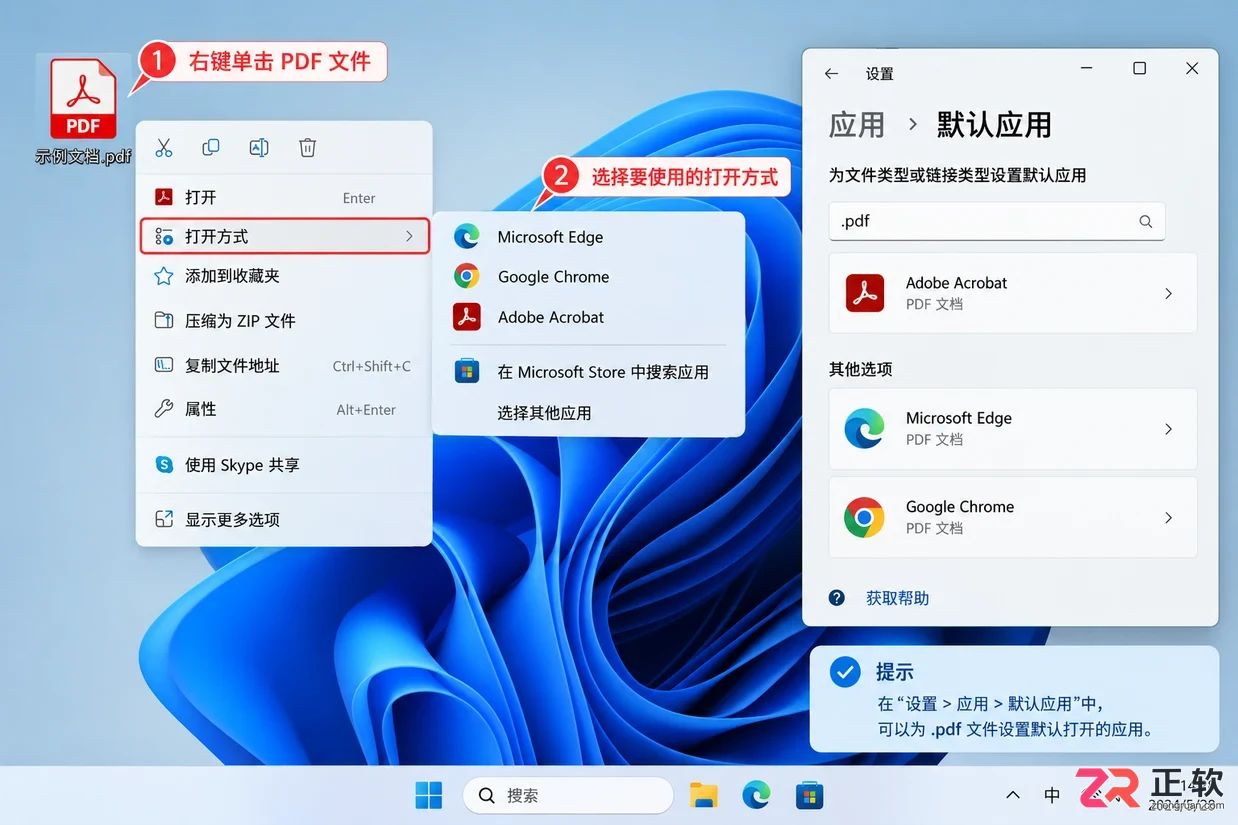Click the 应用 breadcrumb in Settings
Screen dimensions: 1238x825
point(857,125)
